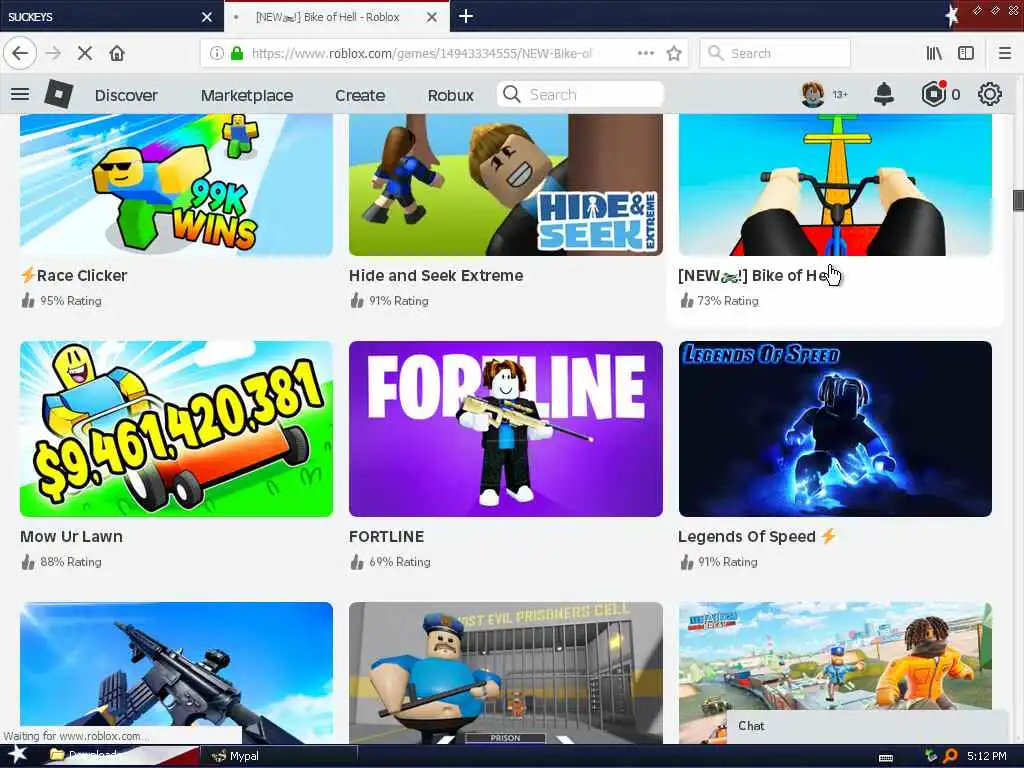
Task: Toggle the browser sidebar icon
Action: 966,54
